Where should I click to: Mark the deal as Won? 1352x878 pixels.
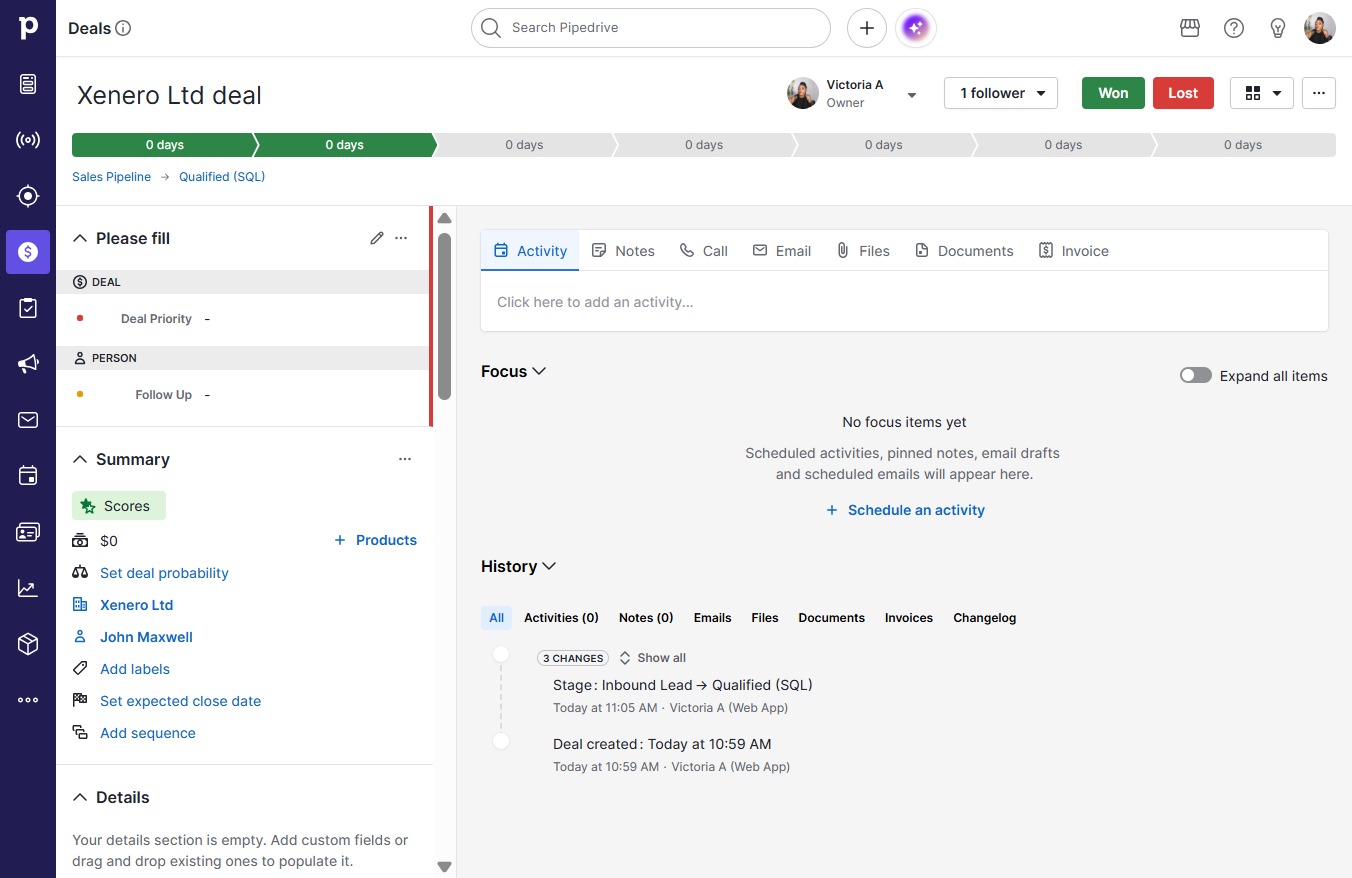1113,93
